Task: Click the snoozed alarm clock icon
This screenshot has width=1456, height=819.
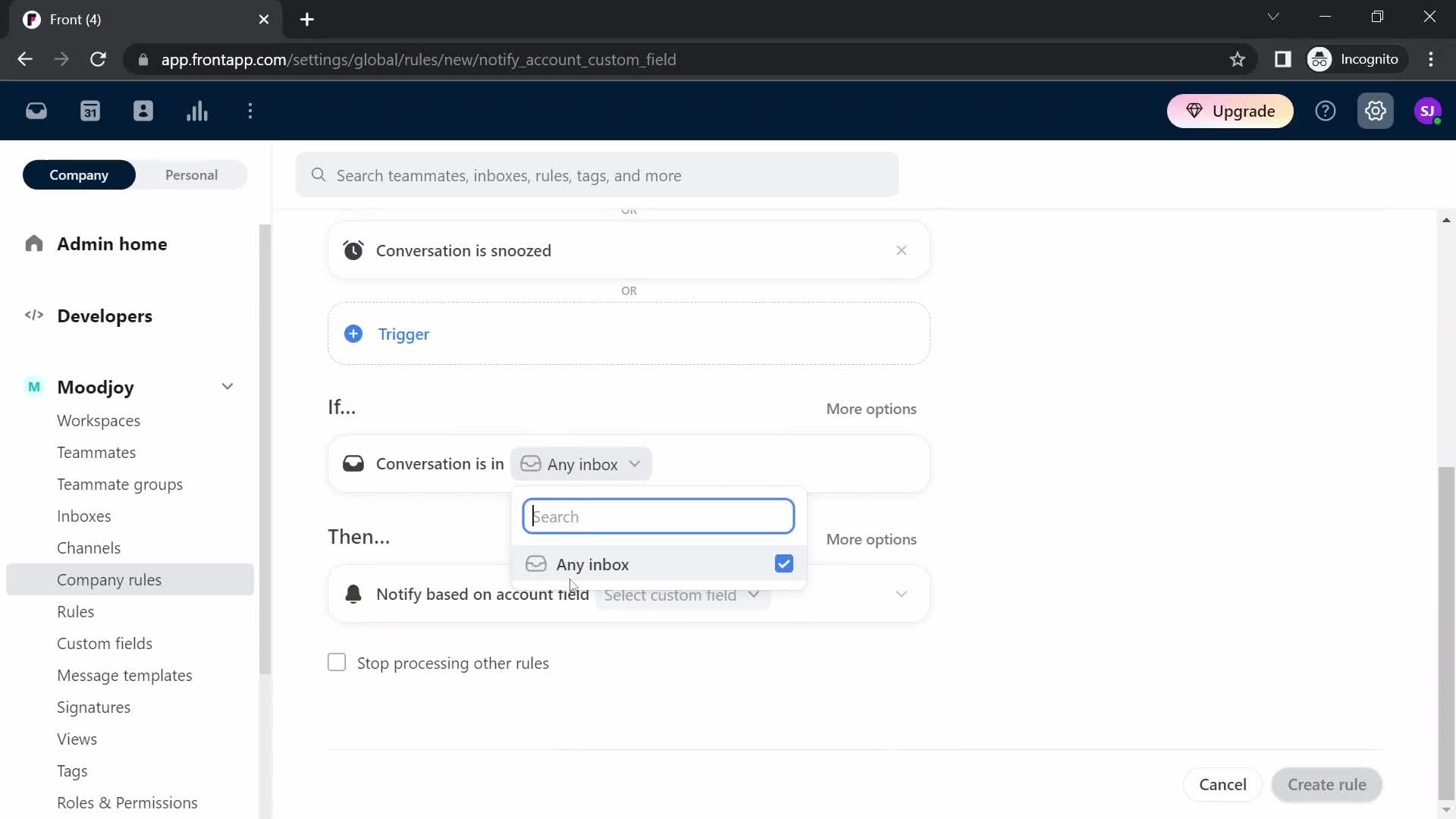Action: [353, 250]
